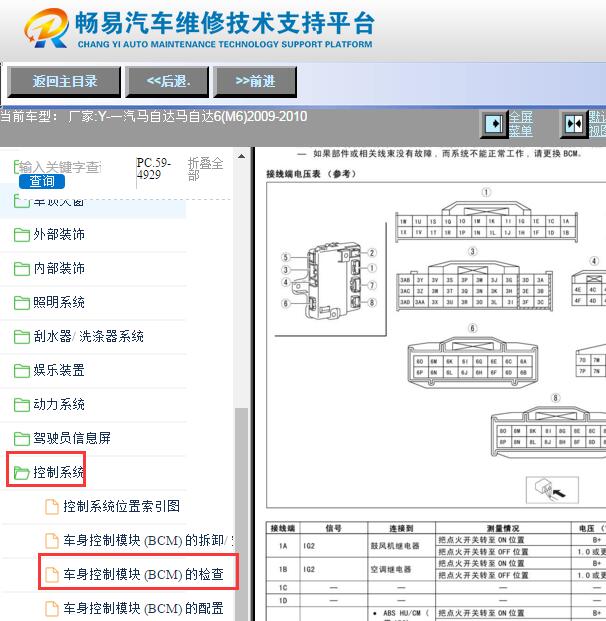
Task: Click the page icon beside BCM 的拆卸
Action: (x=51, y=541)
